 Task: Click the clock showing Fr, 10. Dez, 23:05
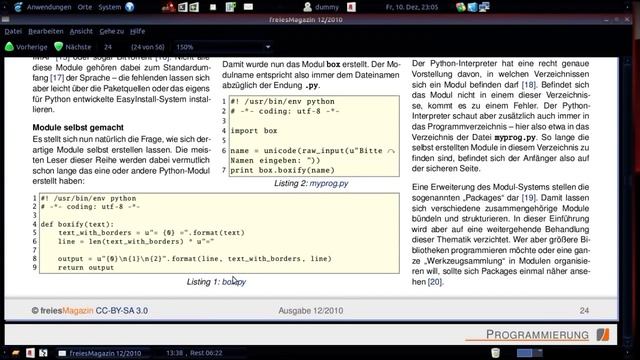click(x=412, y=7)
